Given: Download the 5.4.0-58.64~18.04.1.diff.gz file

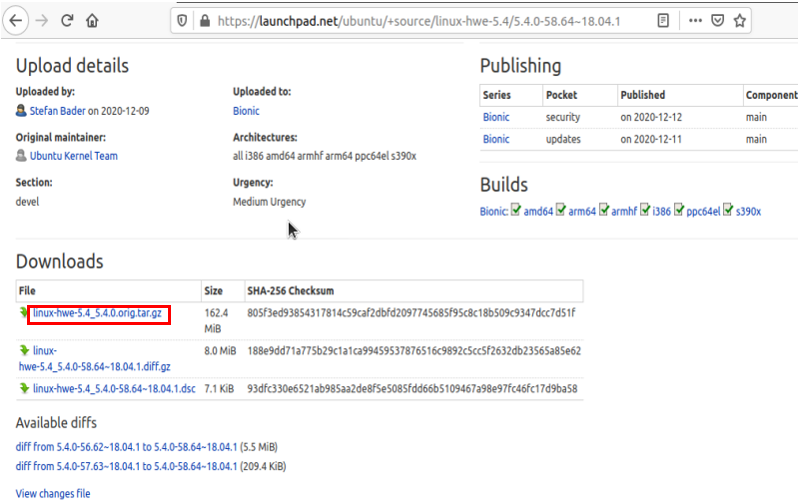Looking at the screenshot, I should [x=95, y=358].
